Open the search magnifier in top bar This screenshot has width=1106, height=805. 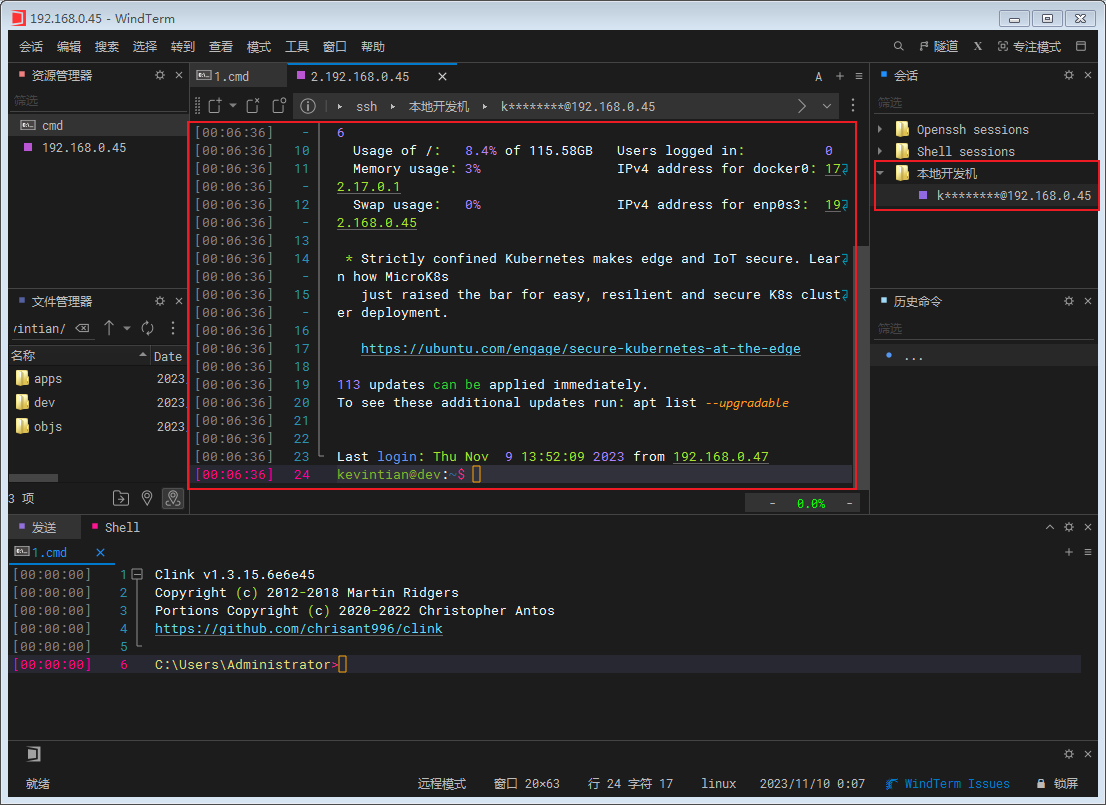pos(898,47)
